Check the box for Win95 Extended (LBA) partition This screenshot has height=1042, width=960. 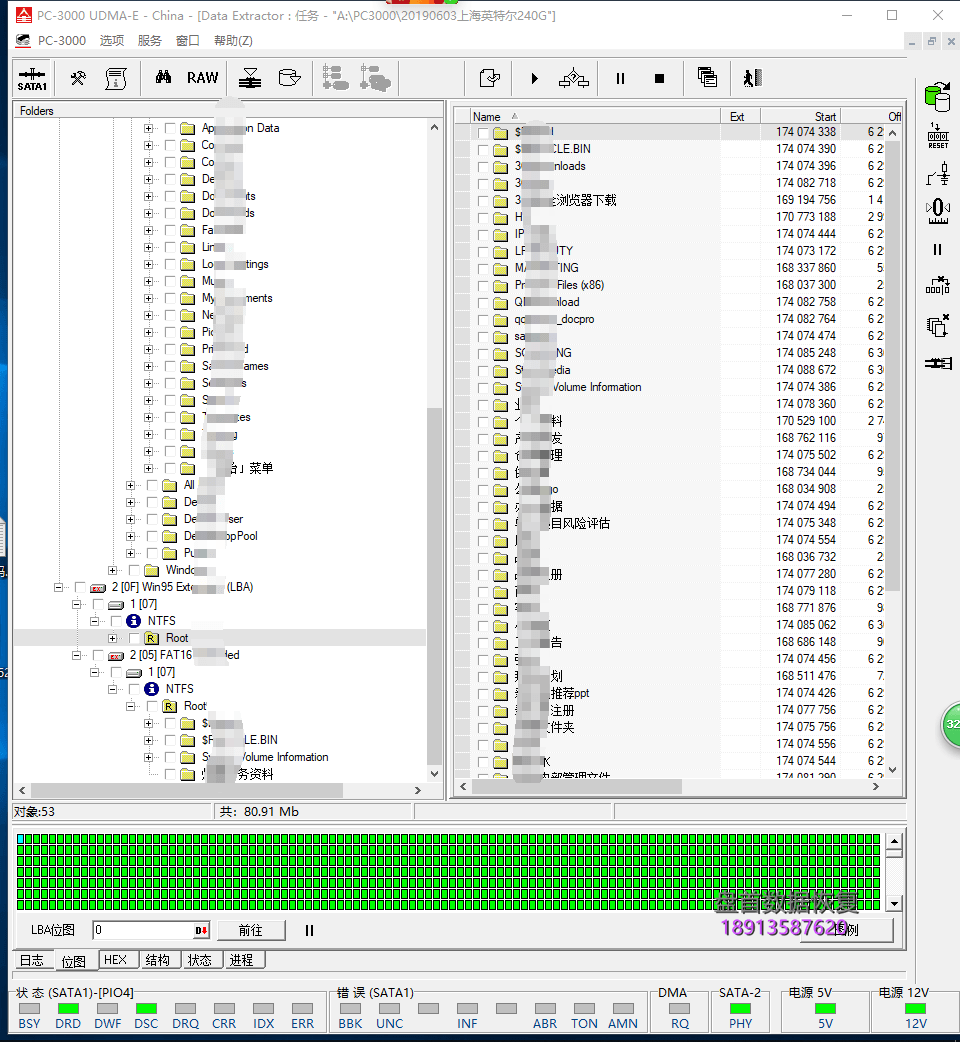80,587
